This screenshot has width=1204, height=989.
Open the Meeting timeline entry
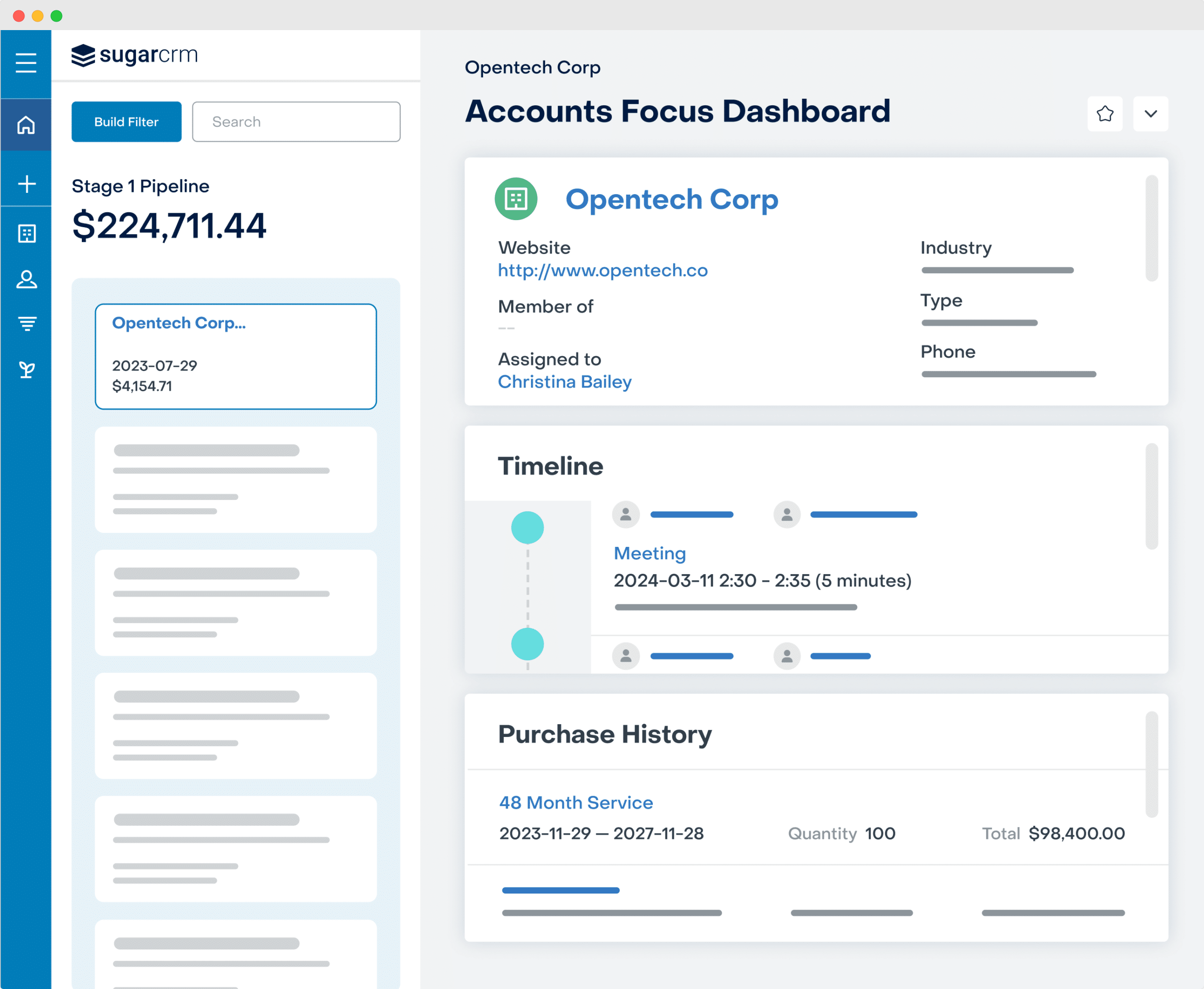pyautogui.click(x=650, y=553)
